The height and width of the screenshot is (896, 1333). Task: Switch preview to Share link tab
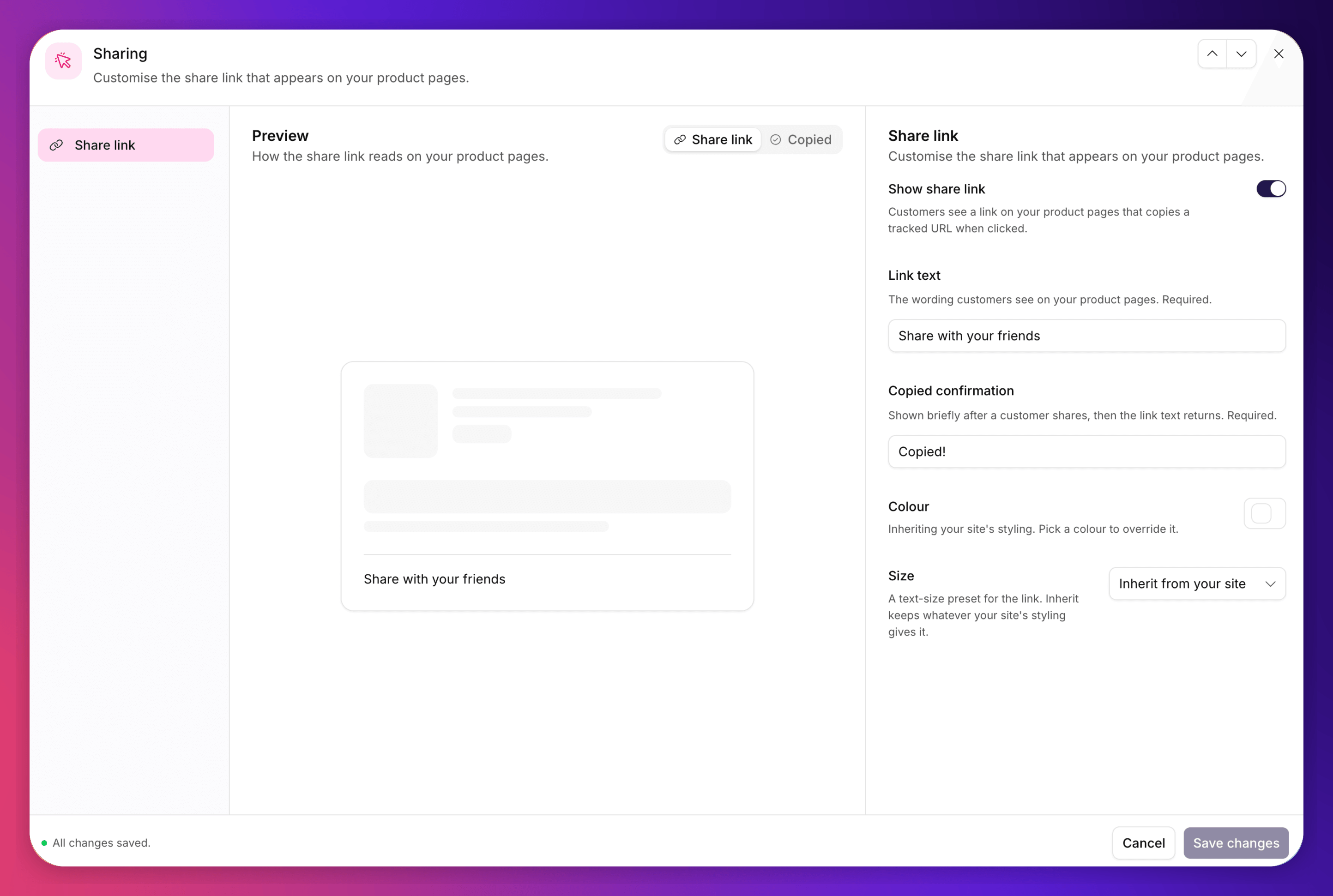pos(713,139)
